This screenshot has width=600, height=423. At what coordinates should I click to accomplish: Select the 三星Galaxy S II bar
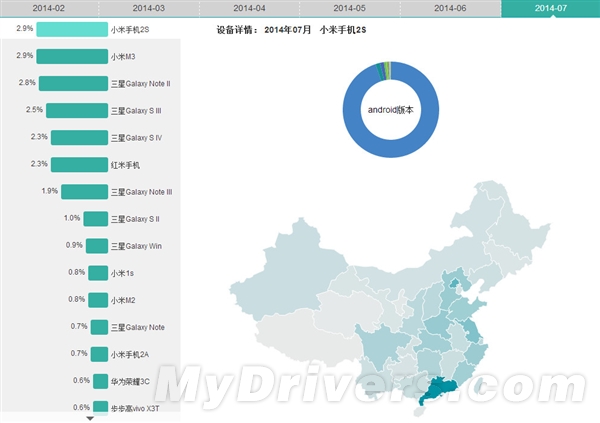(96, 219)
